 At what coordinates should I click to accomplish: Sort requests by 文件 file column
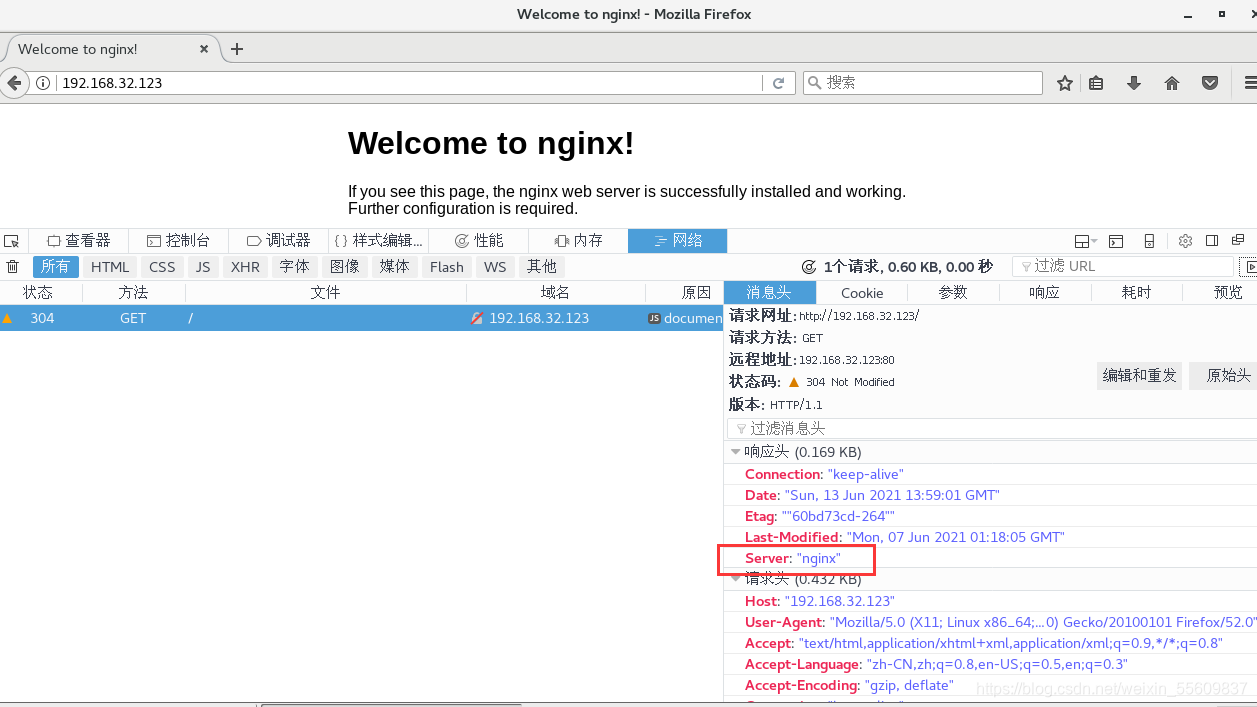pos(326,293)
